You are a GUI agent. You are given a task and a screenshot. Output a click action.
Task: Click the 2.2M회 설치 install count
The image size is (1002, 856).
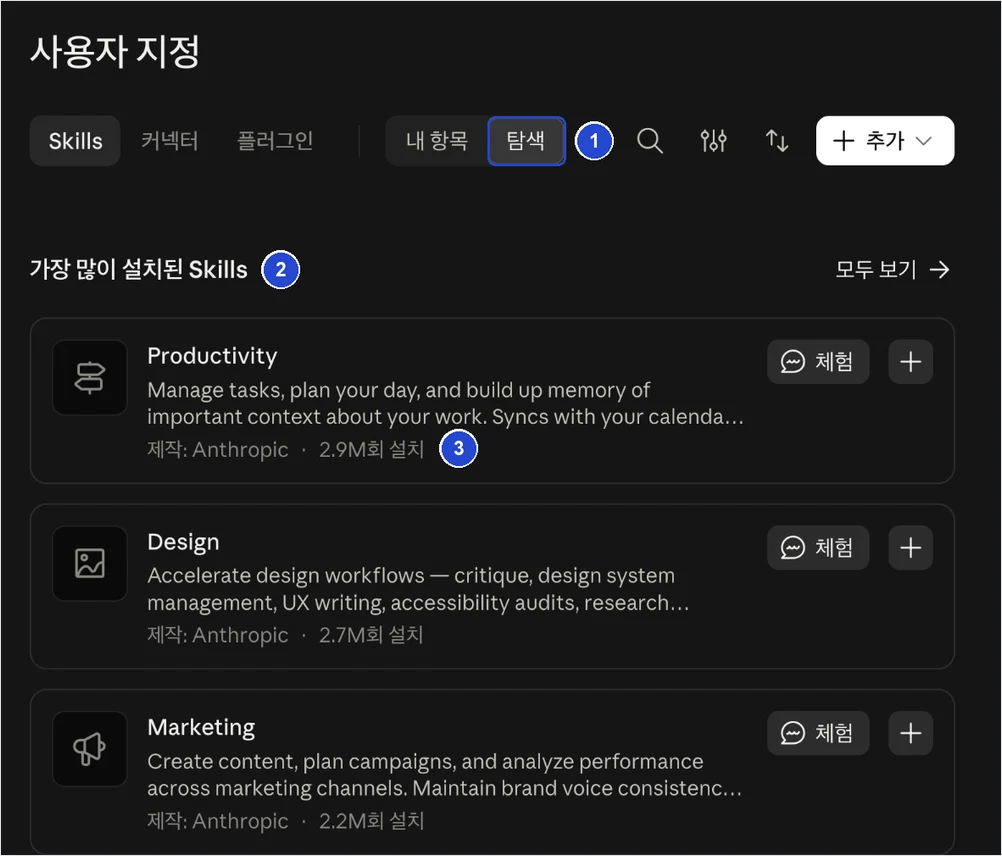(372, 821)
